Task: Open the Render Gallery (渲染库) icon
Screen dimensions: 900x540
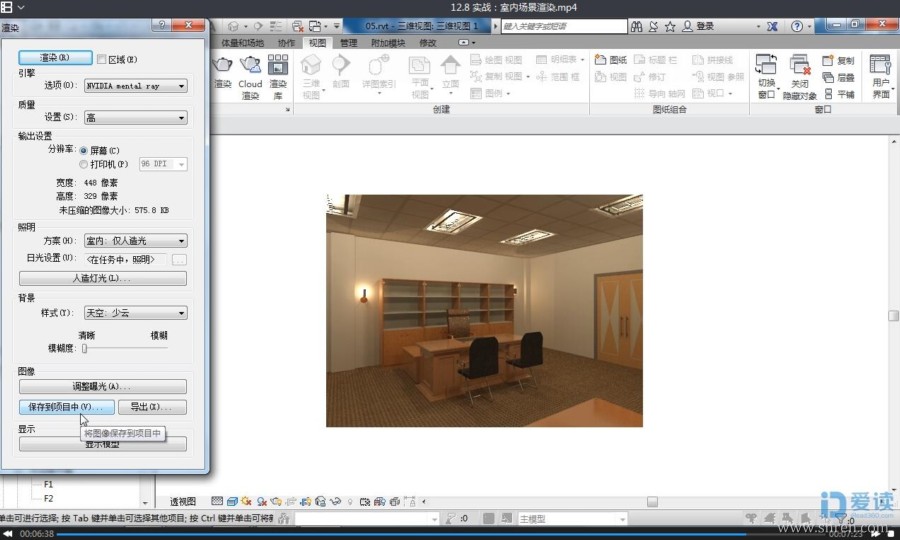Action: (x=278, y=65)
